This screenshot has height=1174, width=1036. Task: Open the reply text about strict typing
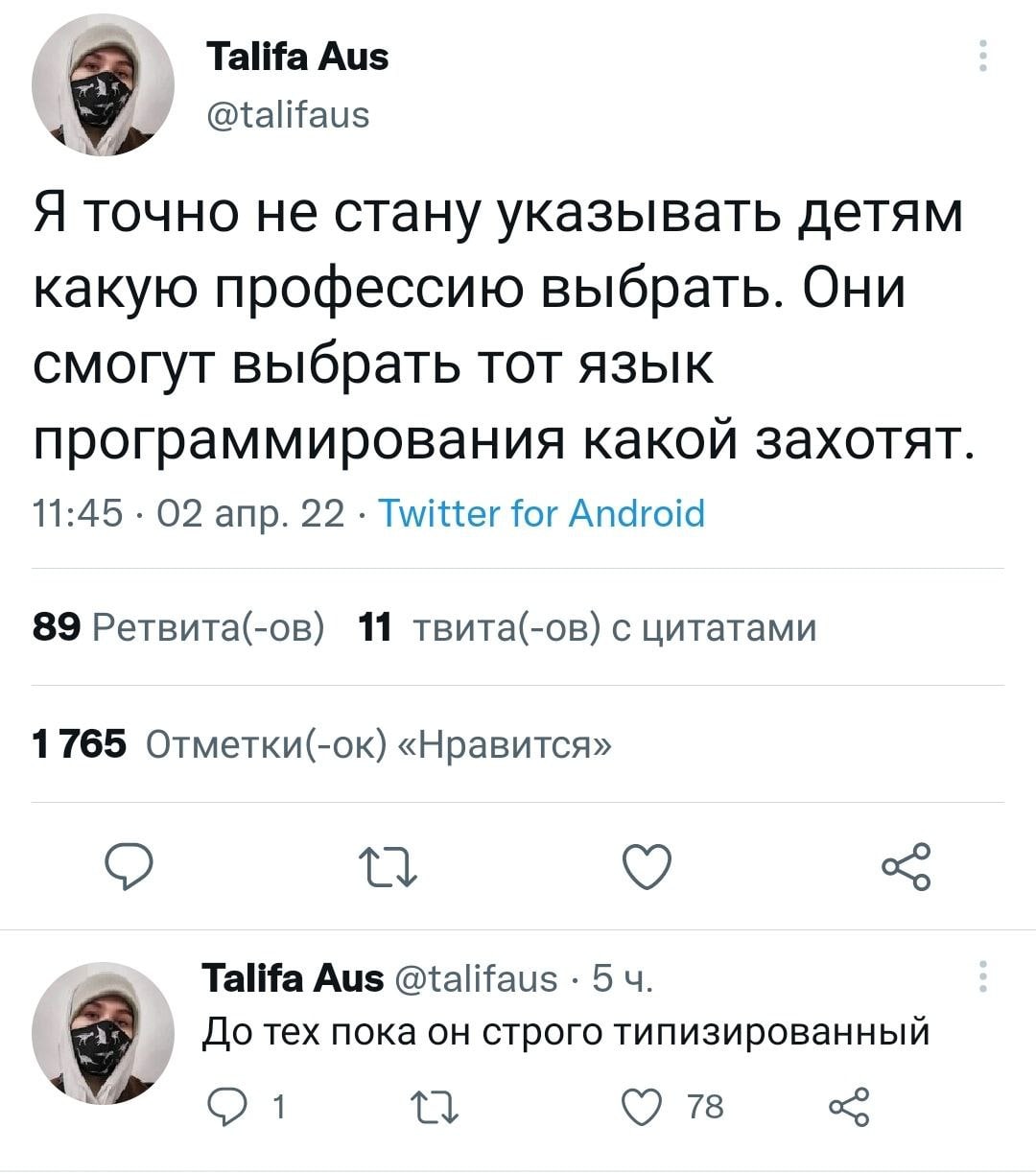[x=566, y=1032]
